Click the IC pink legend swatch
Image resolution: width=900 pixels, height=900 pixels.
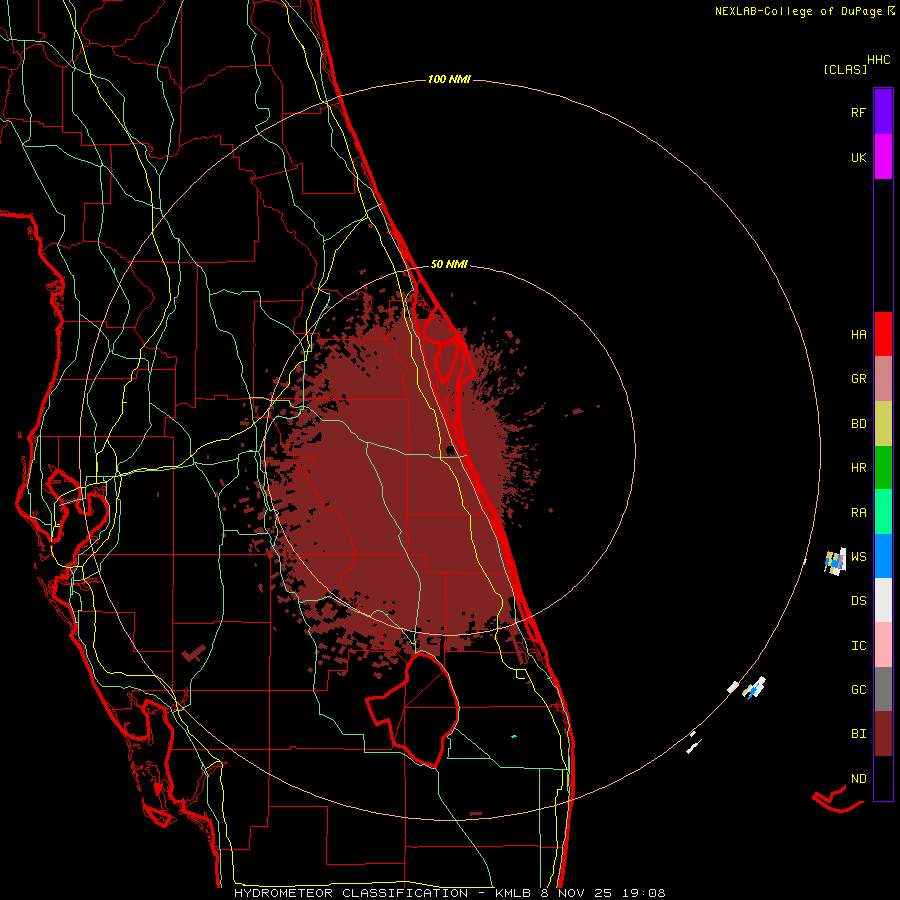point(883,645)
